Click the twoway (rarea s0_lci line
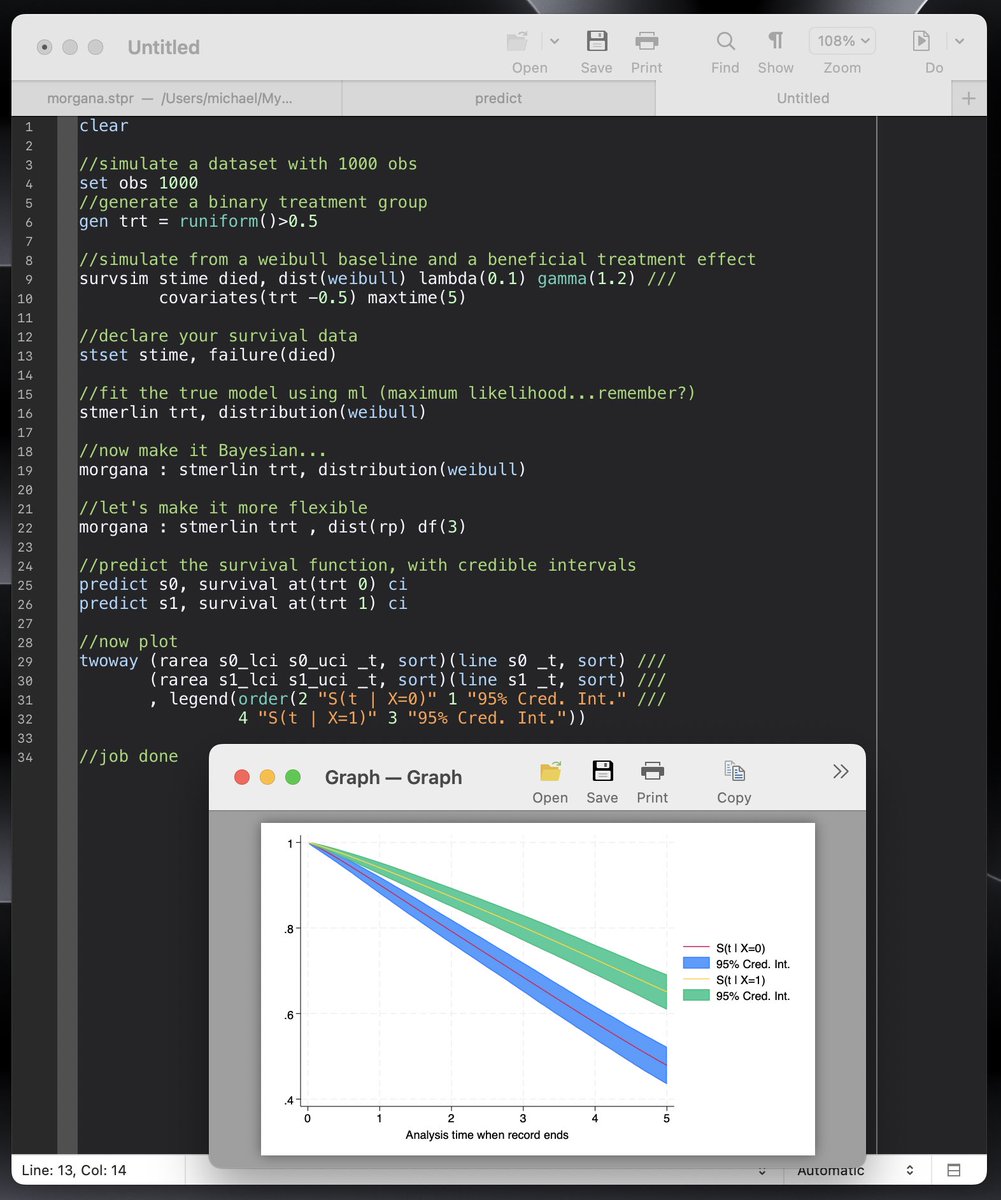This screenshot has width=1001, height=1200. point(372,661)
